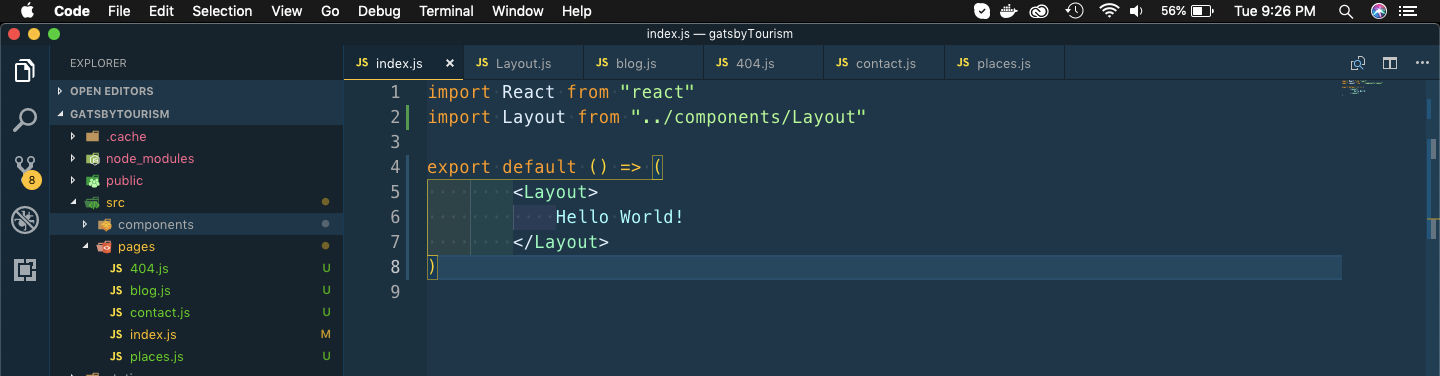Open the Code application menu
This screenshot has width=1440, height=376.
[x=71, y=11]
